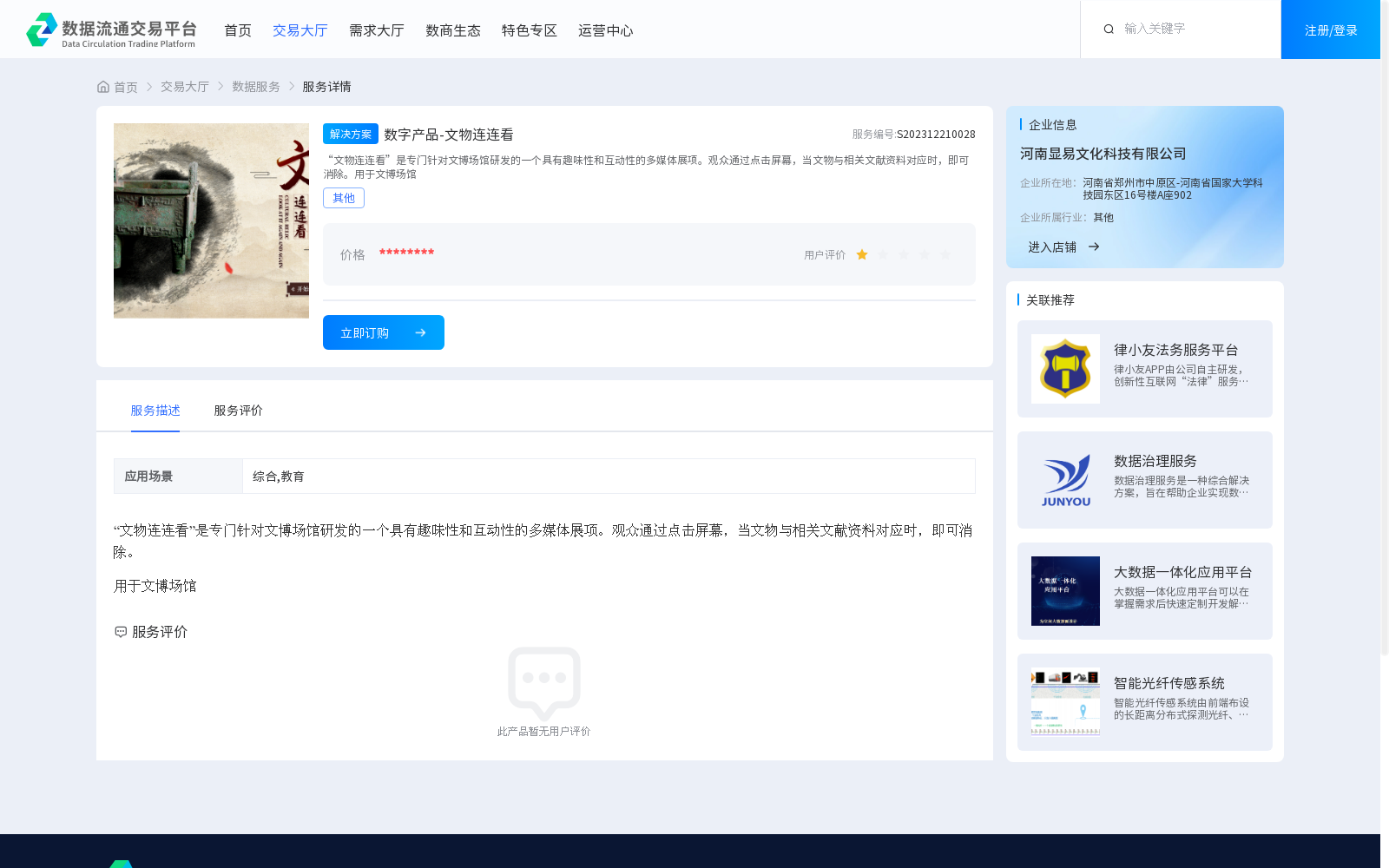The image size is (1389, 868).
Task: Click the 交易大厅 breadcrumb link
Action: (185, 87)
